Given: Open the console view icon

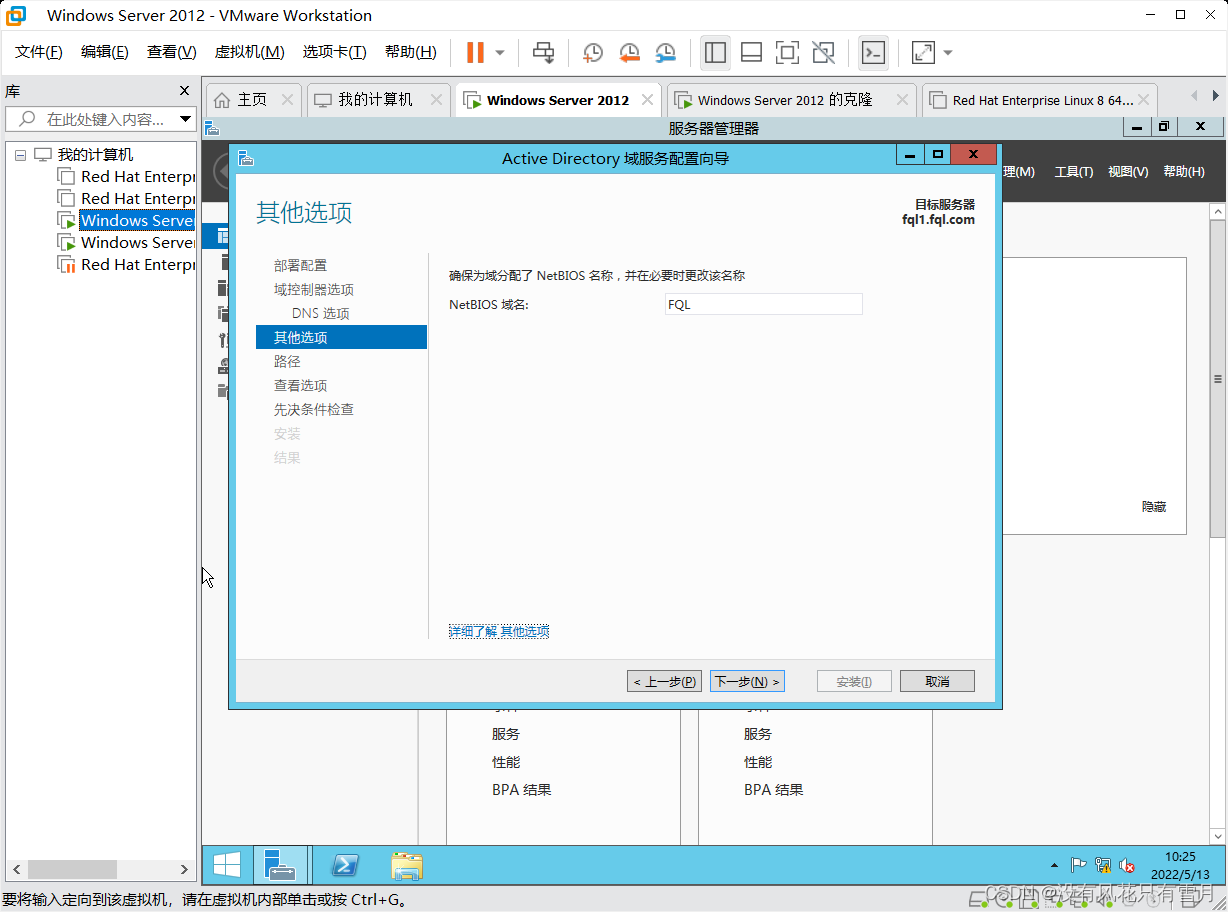Looking at the screenshot, I should pyautogui.click(x=873, y=52).
